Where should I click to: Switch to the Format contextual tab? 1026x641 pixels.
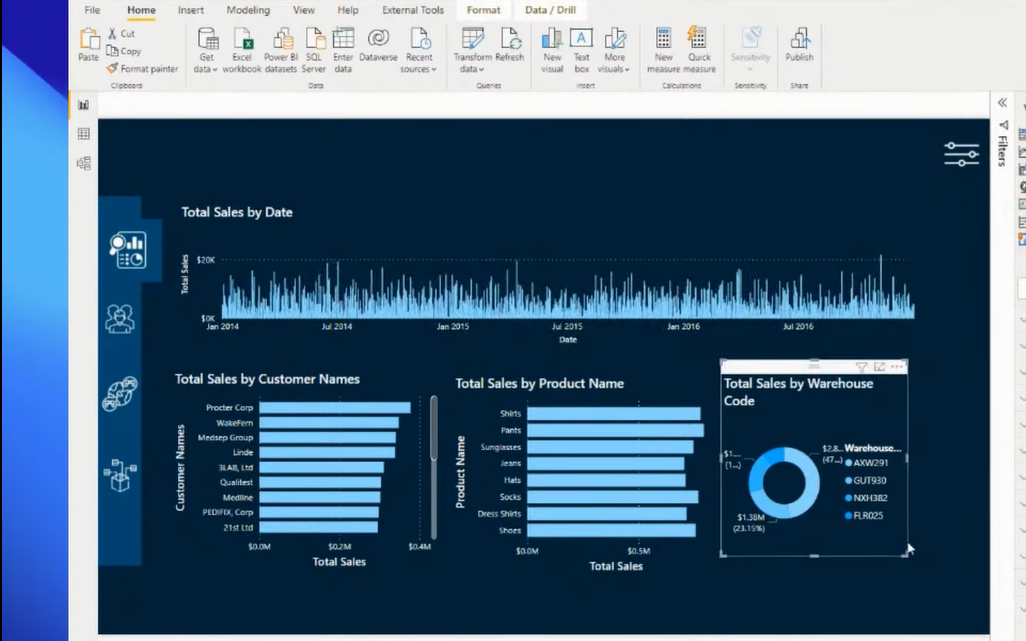pos(484,10)
